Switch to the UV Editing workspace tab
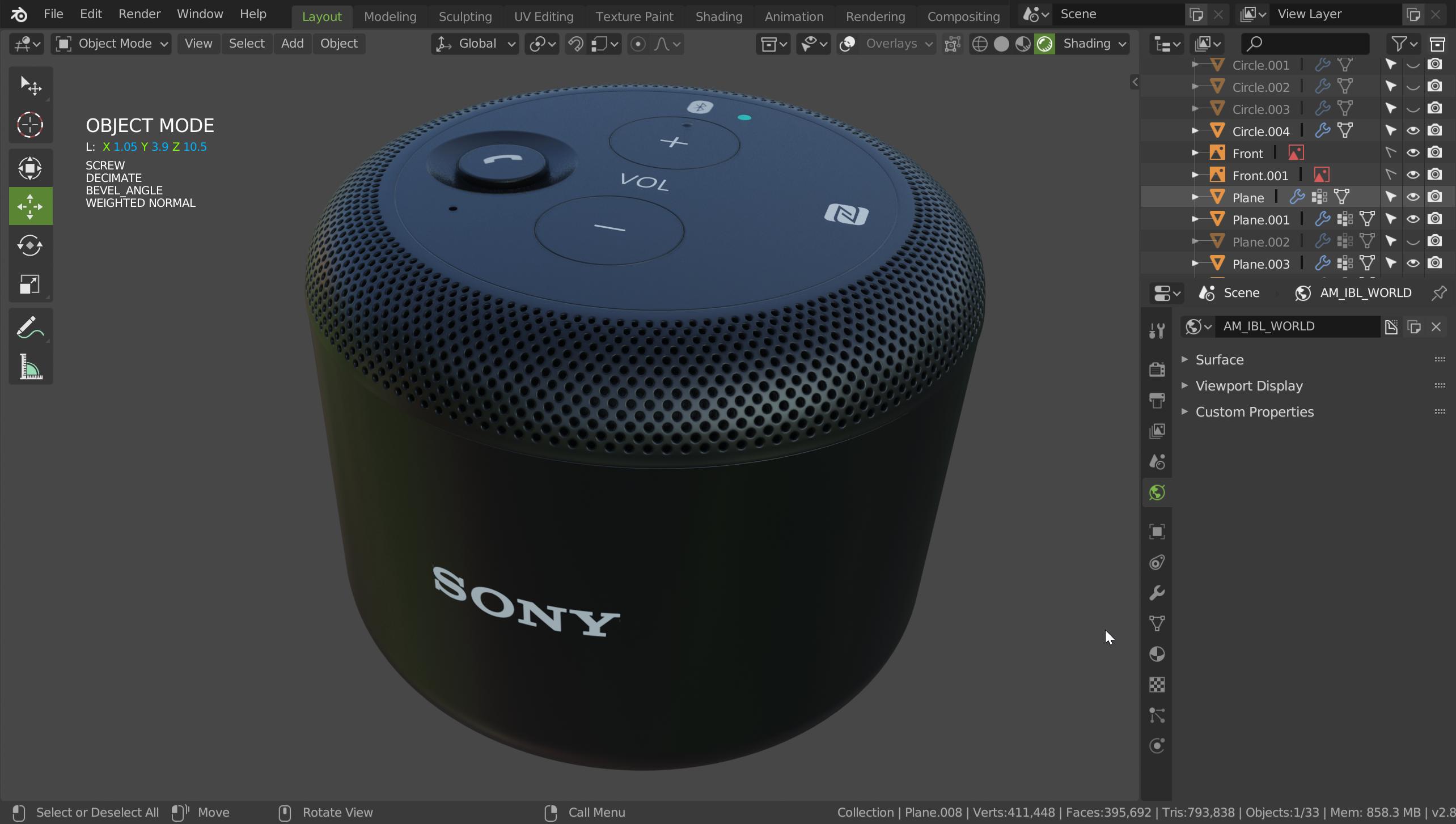 544,16
